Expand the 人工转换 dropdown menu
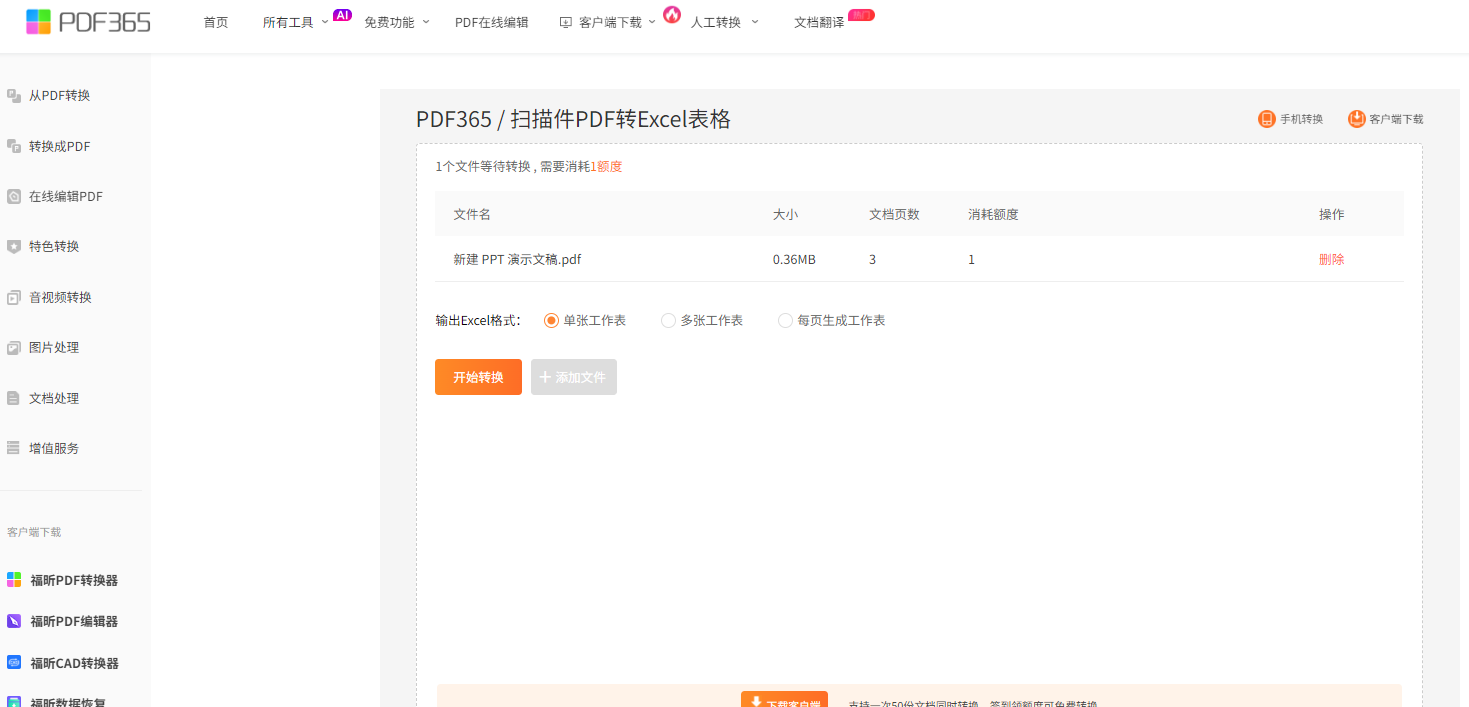 pos(724,22)
